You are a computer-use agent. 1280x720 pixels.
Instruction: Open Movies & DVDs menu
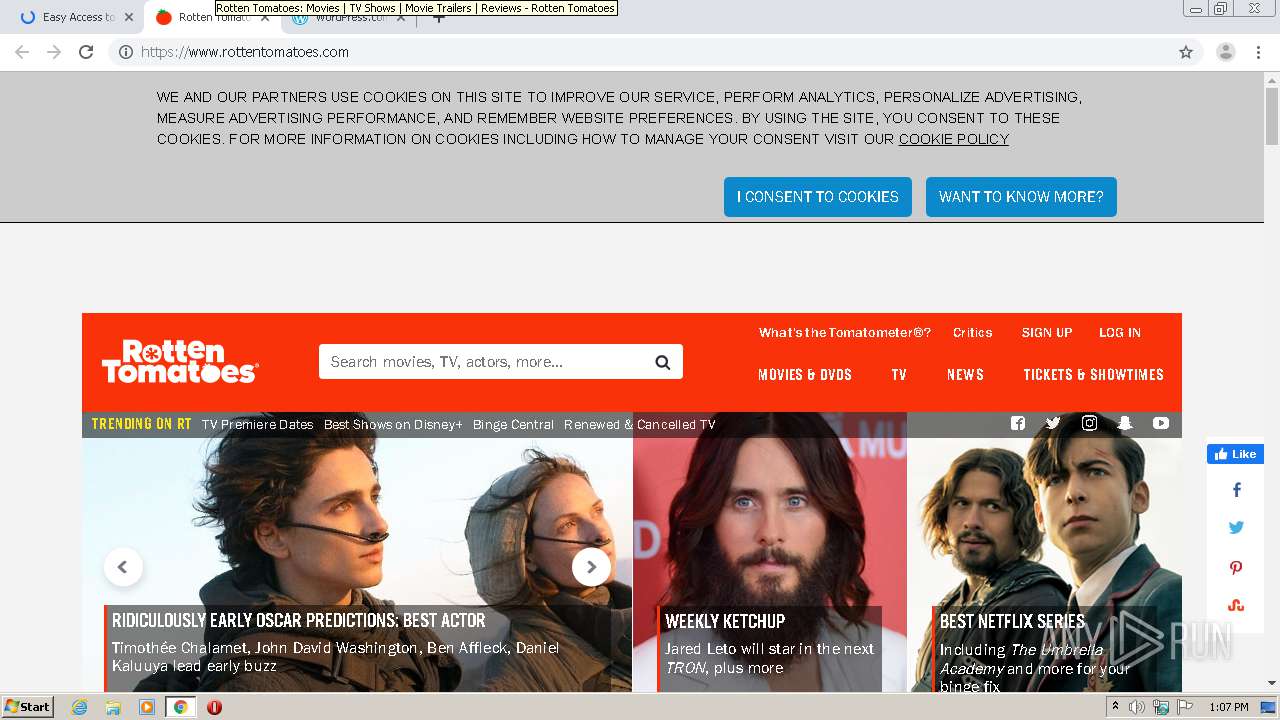tap(805, 375)
